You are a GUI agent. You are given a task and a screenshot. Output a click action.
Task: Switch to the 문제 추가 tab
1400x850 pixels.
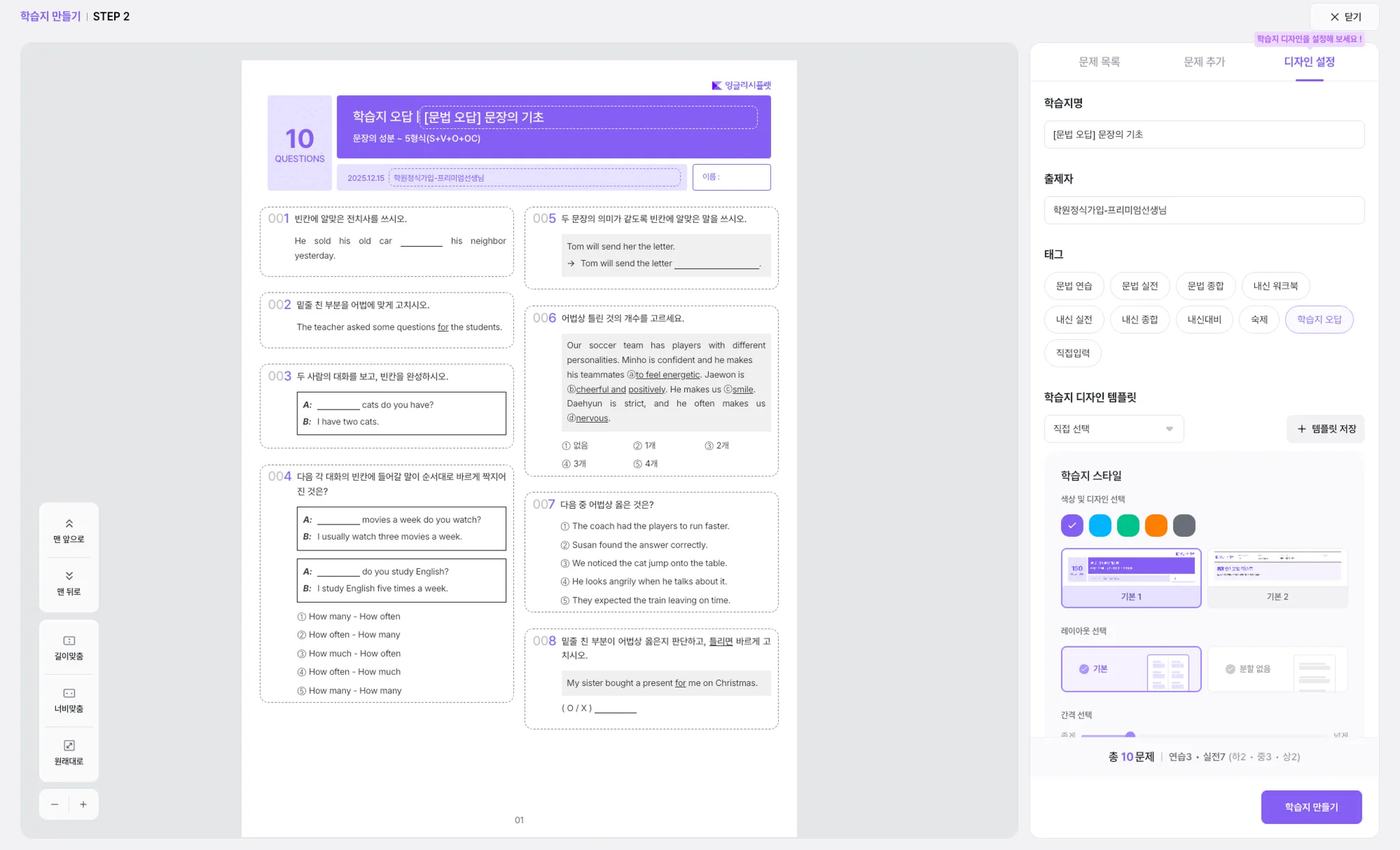(1204, 62)
